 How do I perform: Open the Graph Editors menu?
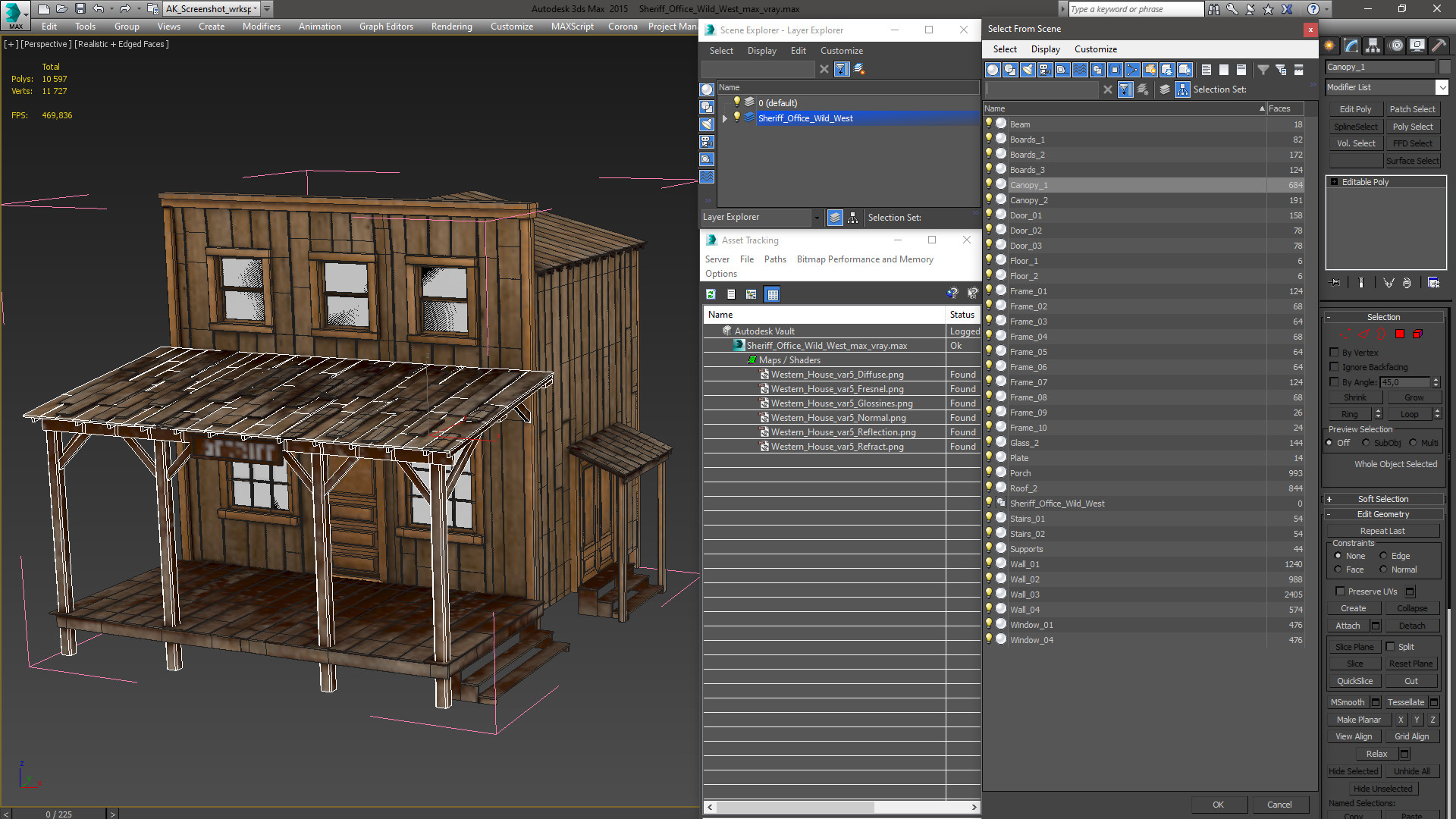pyautogui.click(x=386, y=27)
